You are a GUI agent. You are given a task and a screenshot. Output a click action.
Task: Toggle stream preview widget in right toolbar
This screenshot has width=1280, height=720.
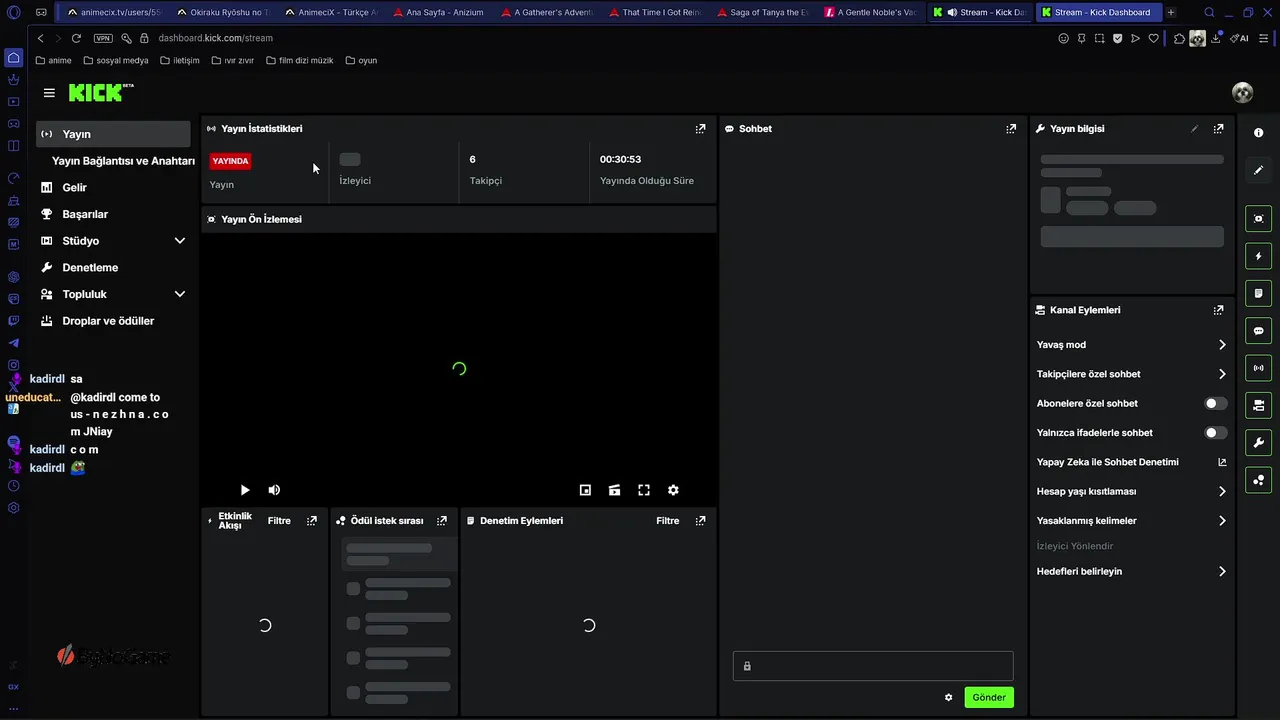pos(1258,219)
